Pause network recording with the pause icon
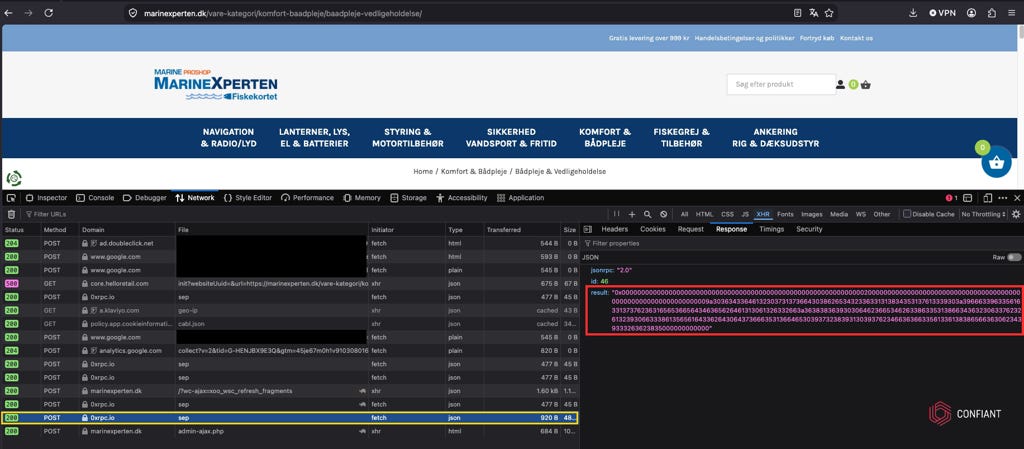This screenshot has height=449, width=1024. [616, 214]
